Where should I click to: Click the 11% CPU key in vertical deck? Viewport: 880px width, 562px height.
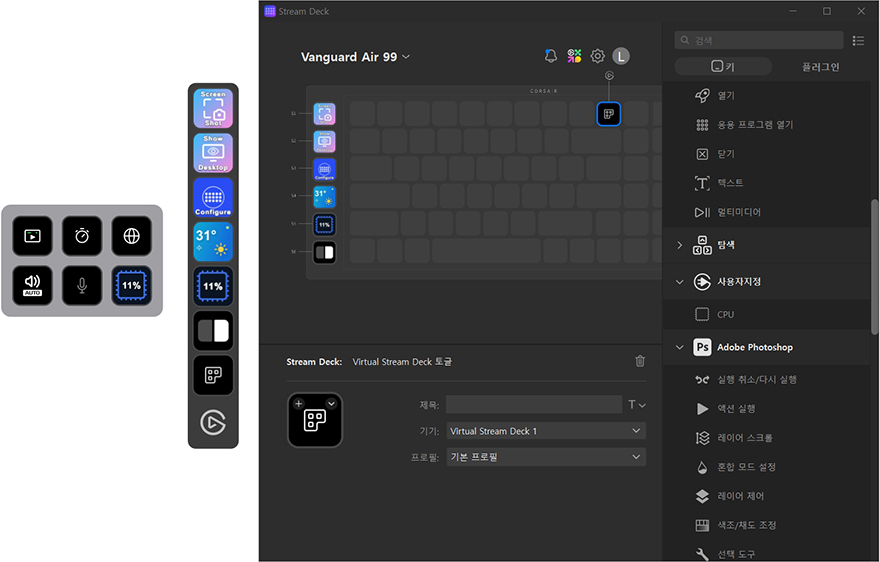(213, 286)
